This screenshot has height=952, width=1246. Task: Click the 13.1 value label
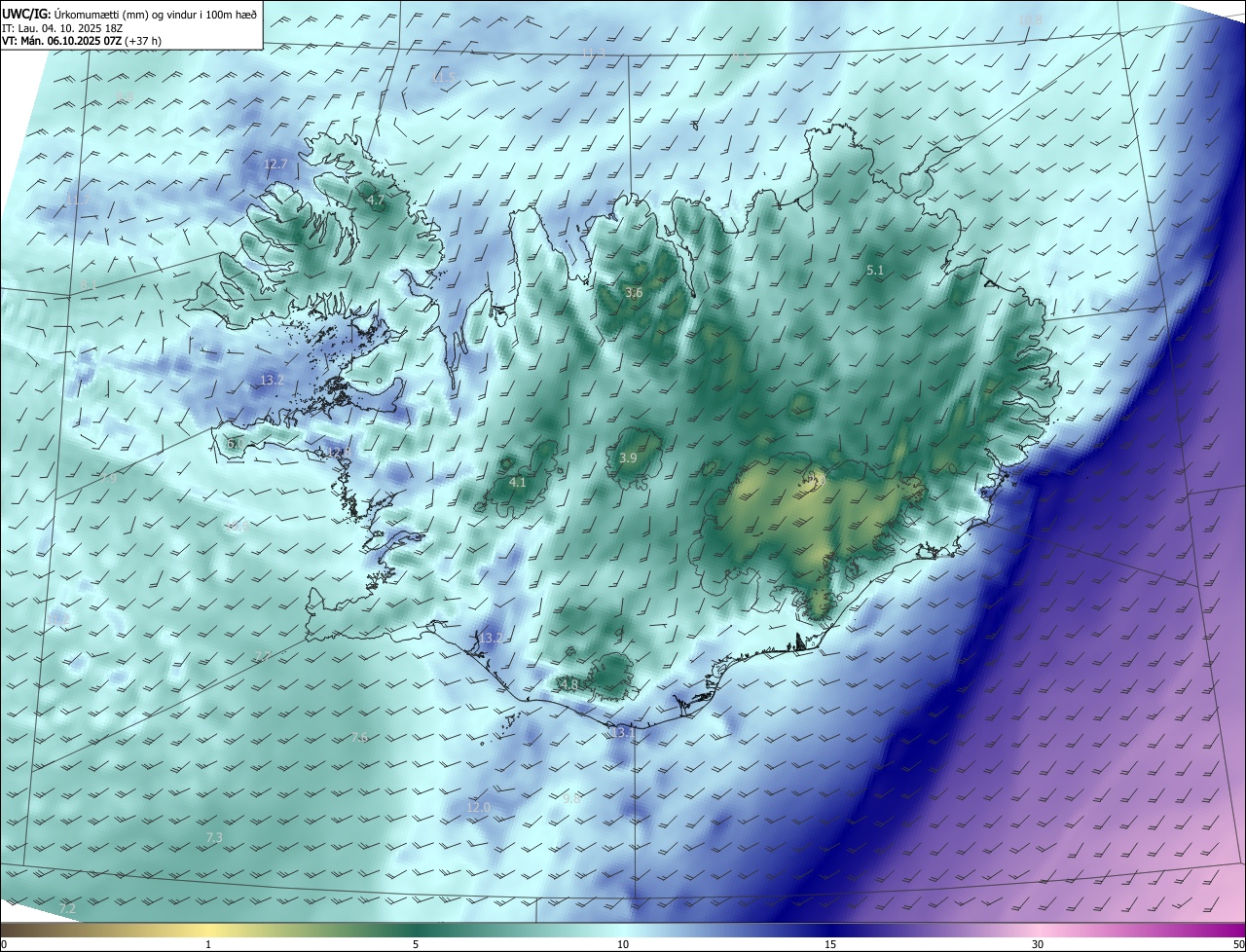click(x=622, y=732)
